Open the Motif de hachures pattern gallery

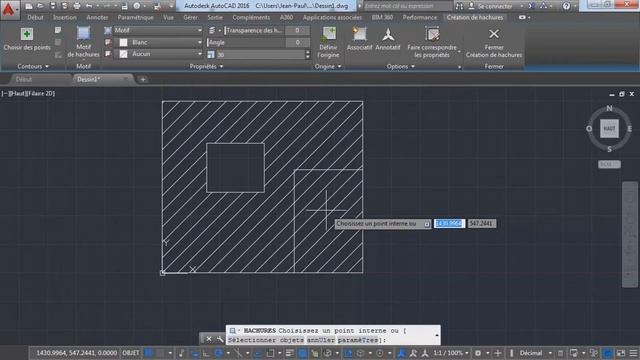83,42
